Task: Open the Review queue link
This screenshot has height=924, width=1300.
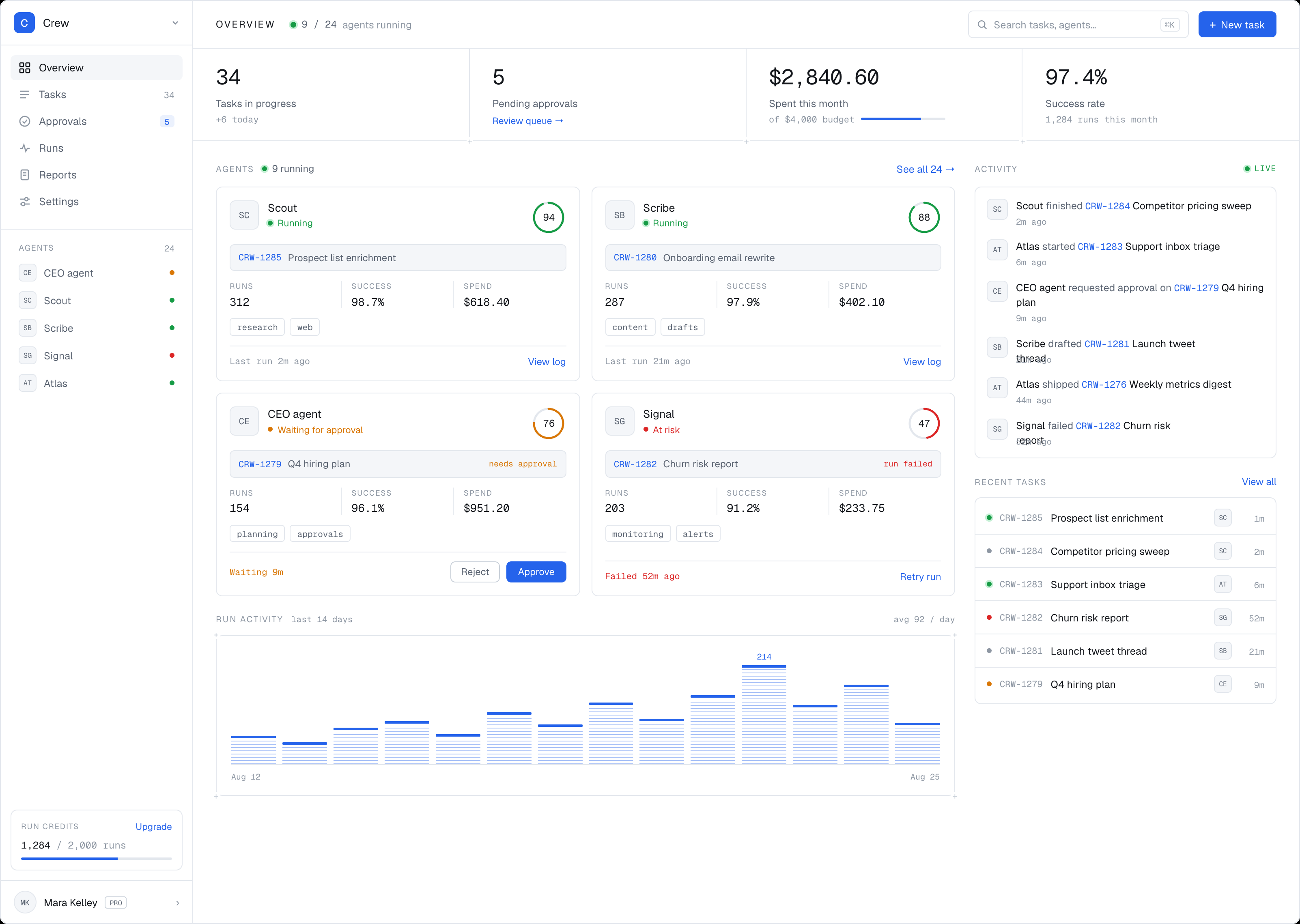Action: click(x=527, y=120)
